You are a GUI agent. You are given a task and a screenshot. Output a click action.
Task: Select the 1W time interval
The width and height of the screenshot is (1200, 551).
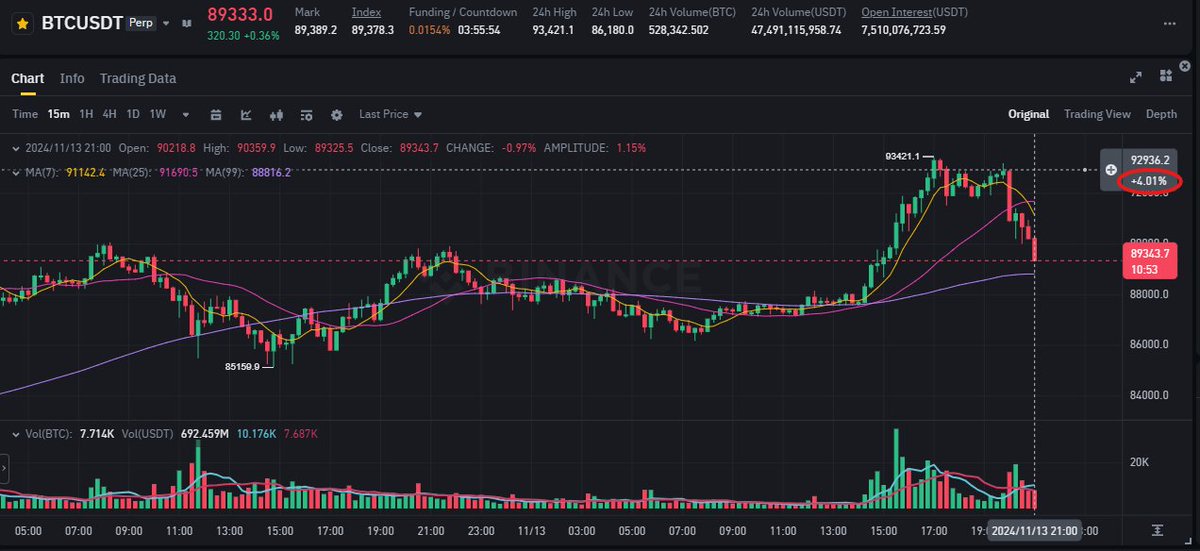click(158, 114)
